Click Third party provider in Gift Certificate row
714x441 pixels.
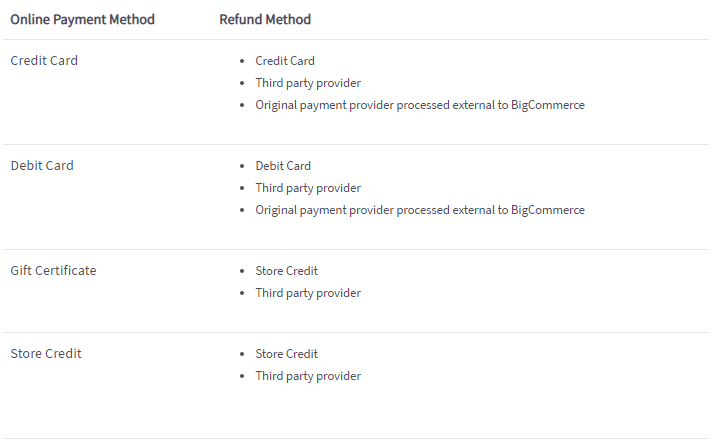[x=308, y=293]
